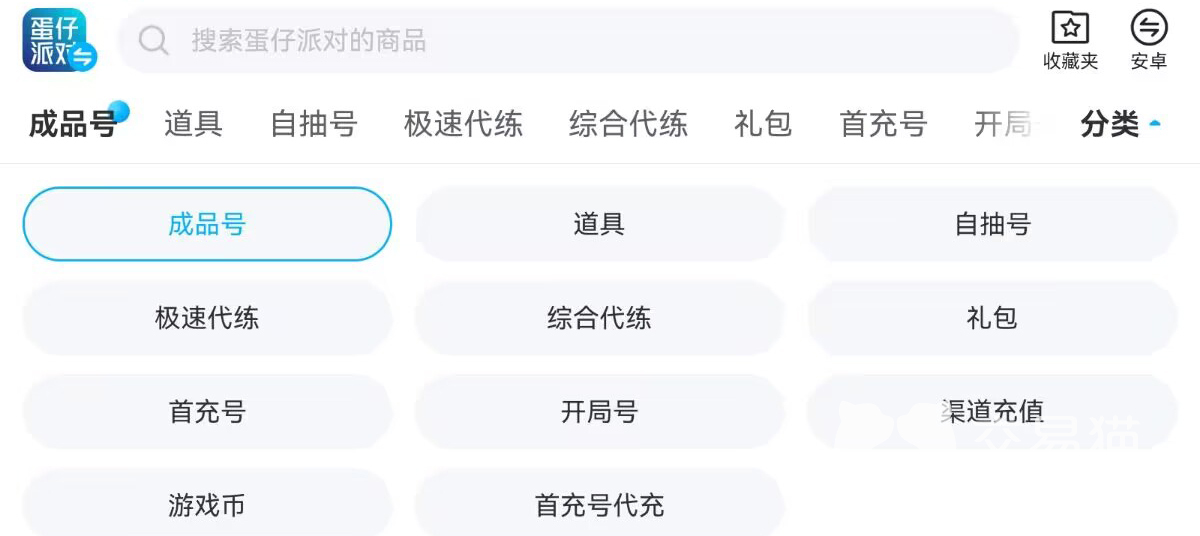
Task: Click the search magnifier icon
Action: pos(153,41)
